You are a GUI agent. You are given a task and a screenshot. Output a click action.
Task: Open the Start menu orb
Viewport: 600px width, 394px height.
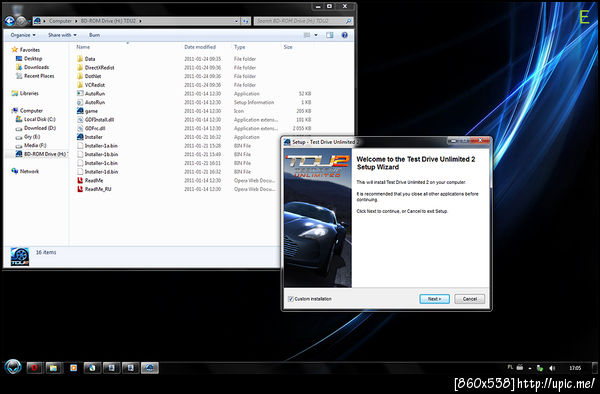(x=13, y=367)
